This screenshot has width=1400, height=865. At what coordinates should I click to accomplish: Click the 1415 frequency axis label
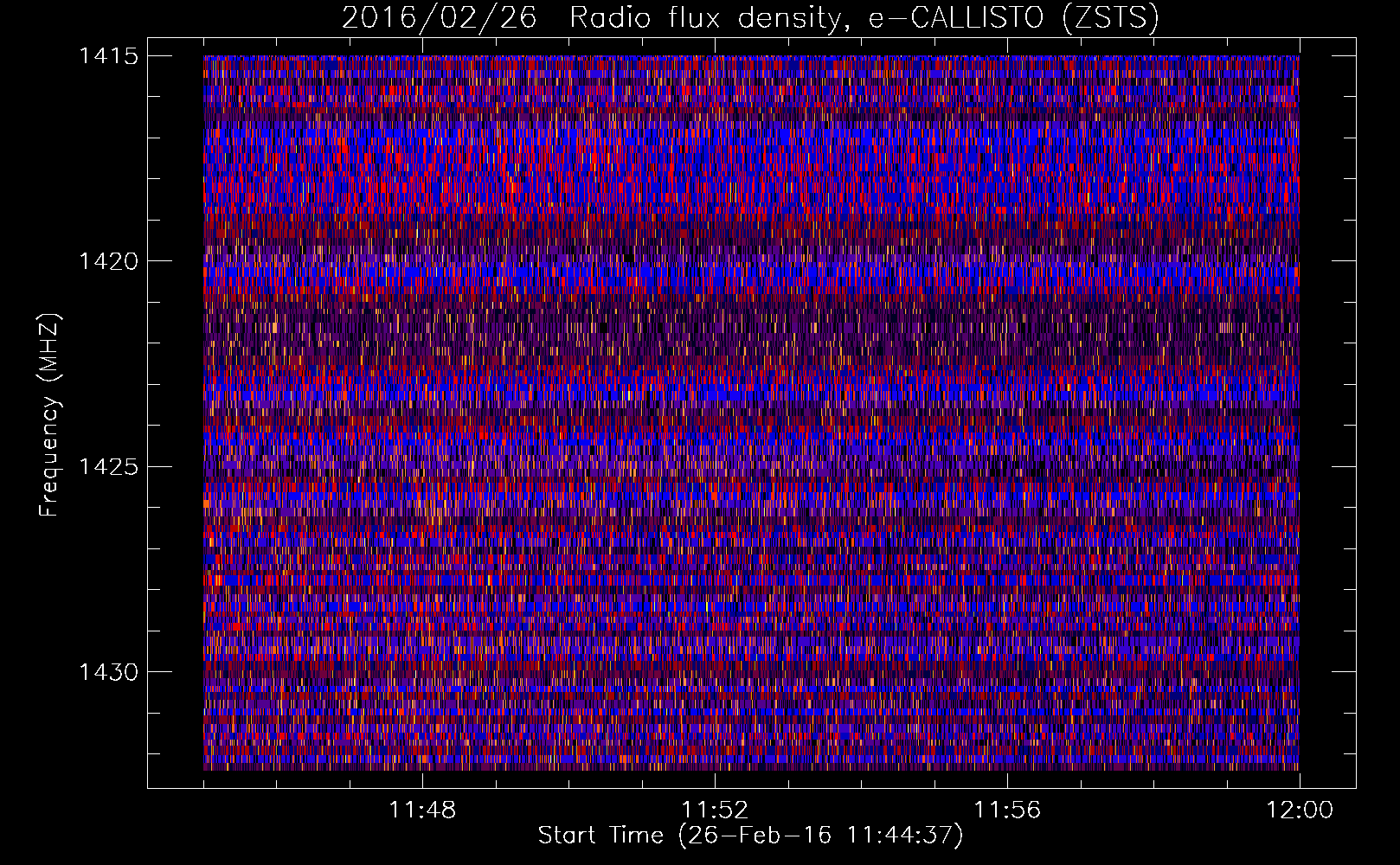coord(108,56)
